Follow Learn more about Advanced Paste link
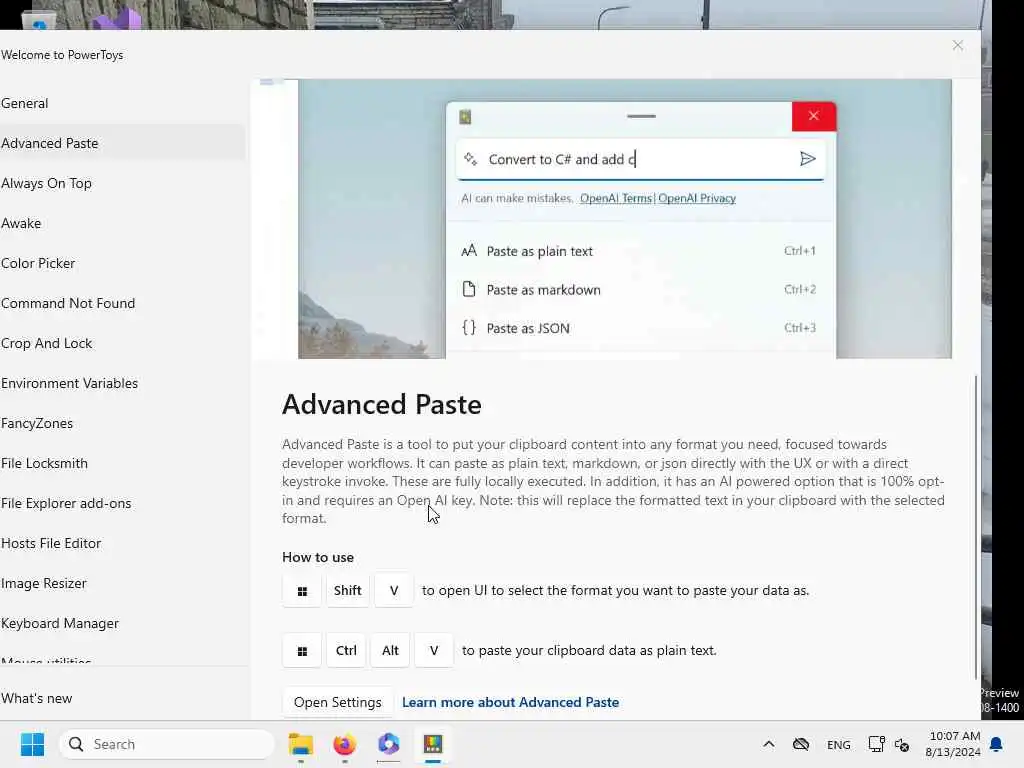Viewport: 1024px width, 768px height. coord(511,702)
